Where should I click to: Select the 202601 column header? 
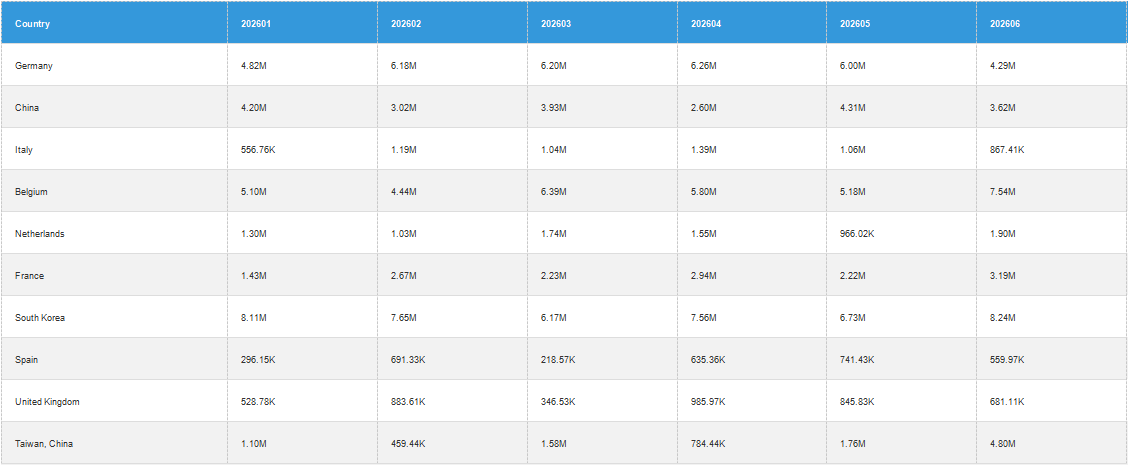(x=257, y=24)
